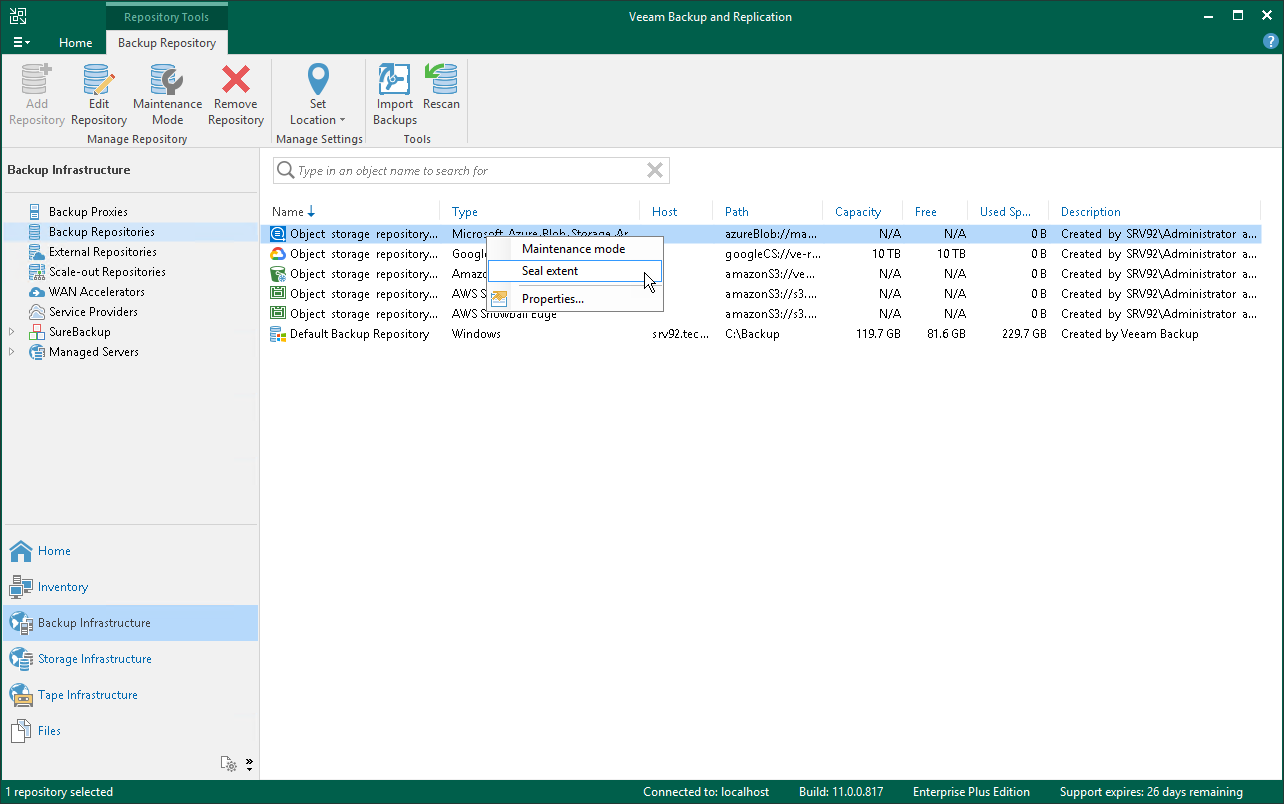1284x804 pixels.
Task: Switch to the Home ribbon tab
Action: click(x=75, y=43)
